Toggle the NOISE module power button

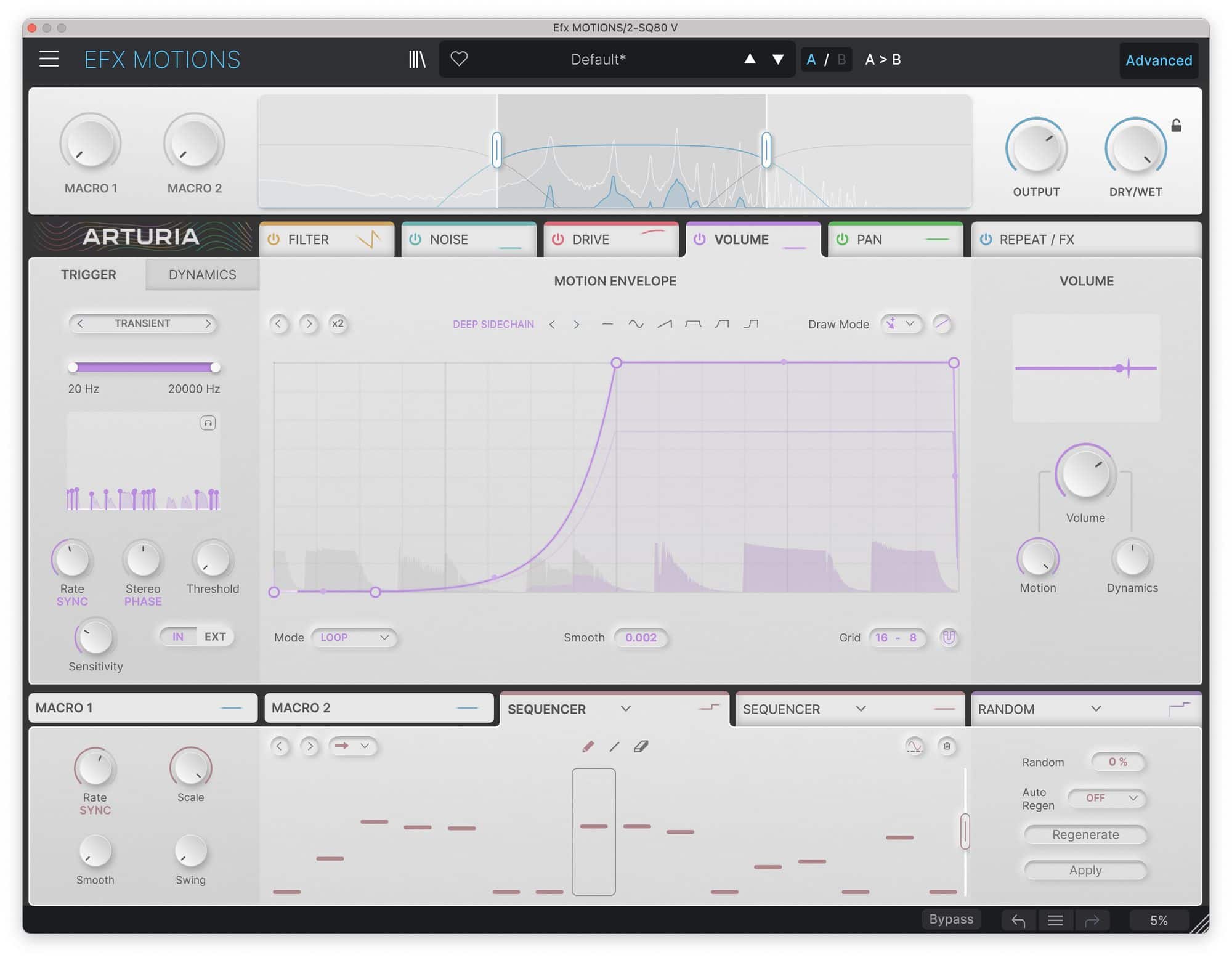point(415,240)
